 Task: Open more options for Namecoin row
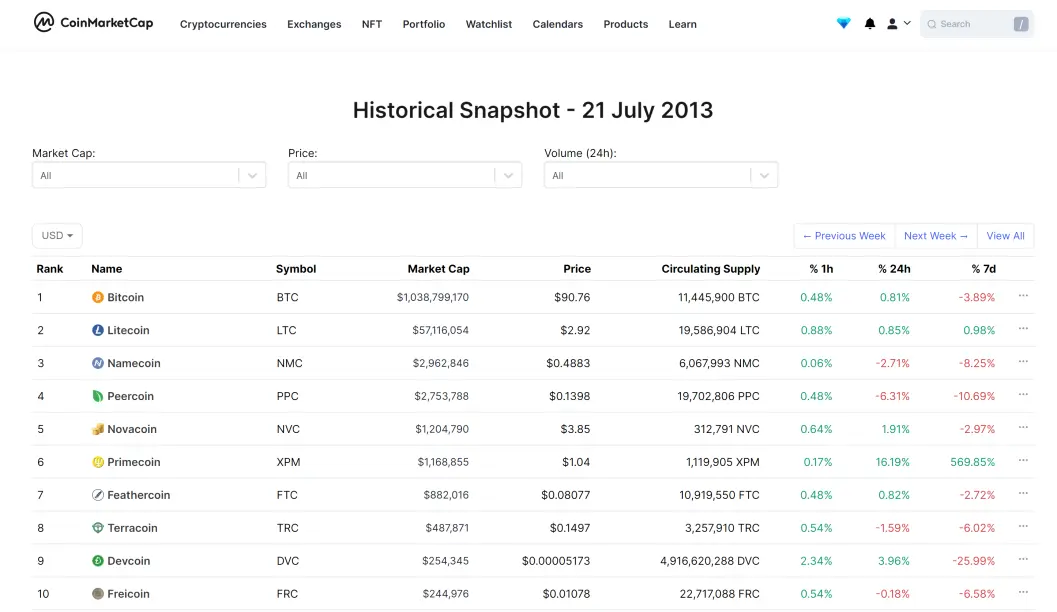coord(1023,362)
